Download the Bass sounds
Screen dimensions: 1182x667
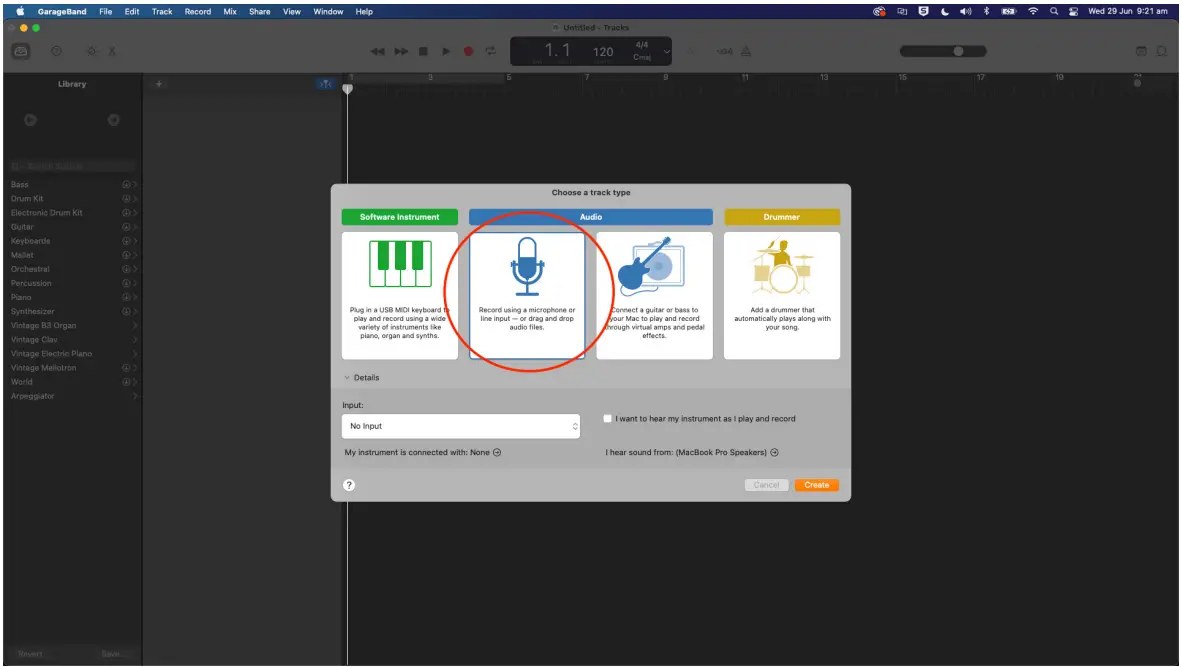(126, 185)
